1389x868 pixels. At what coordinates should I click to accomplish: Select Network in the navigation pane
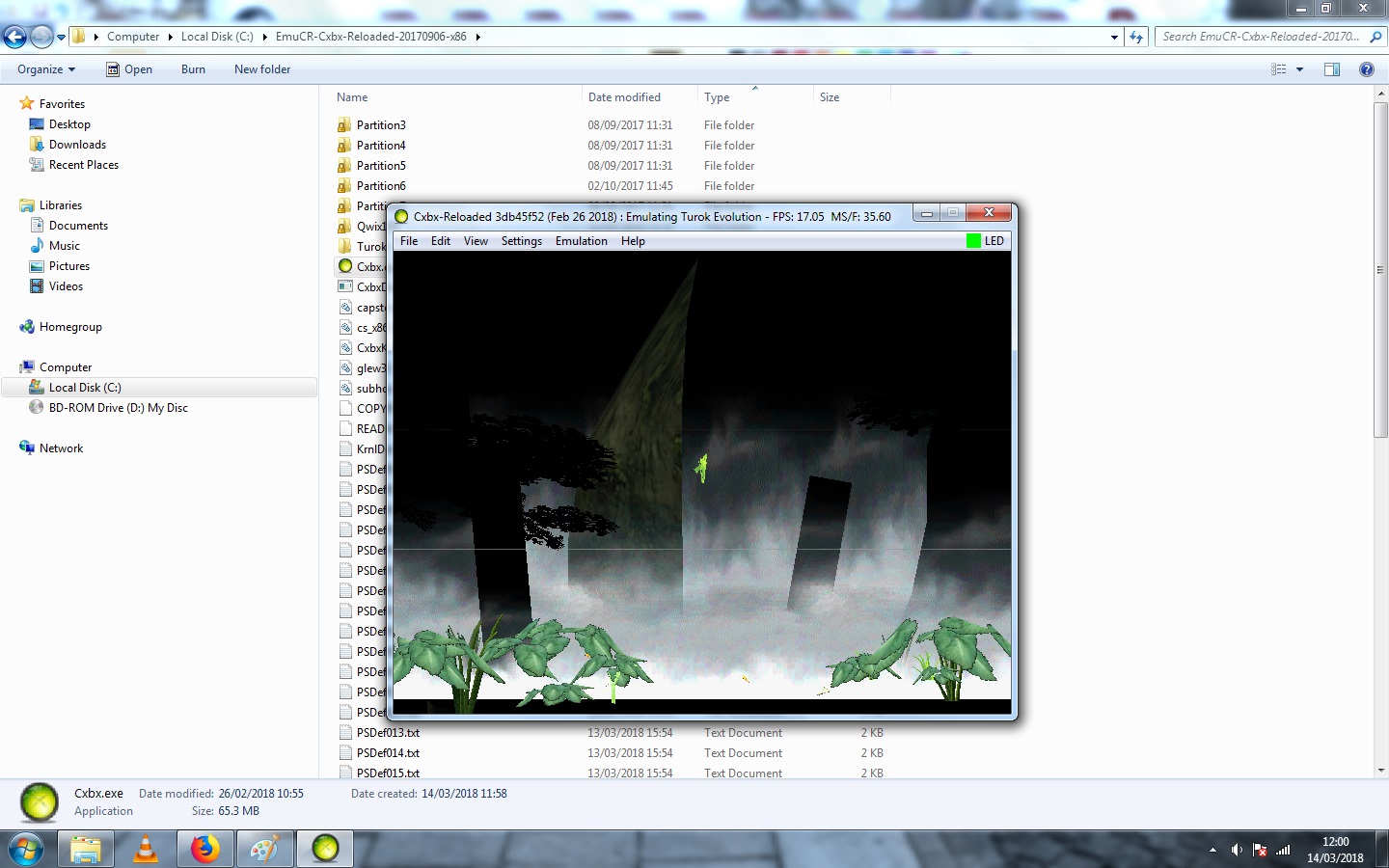point(61,448)
